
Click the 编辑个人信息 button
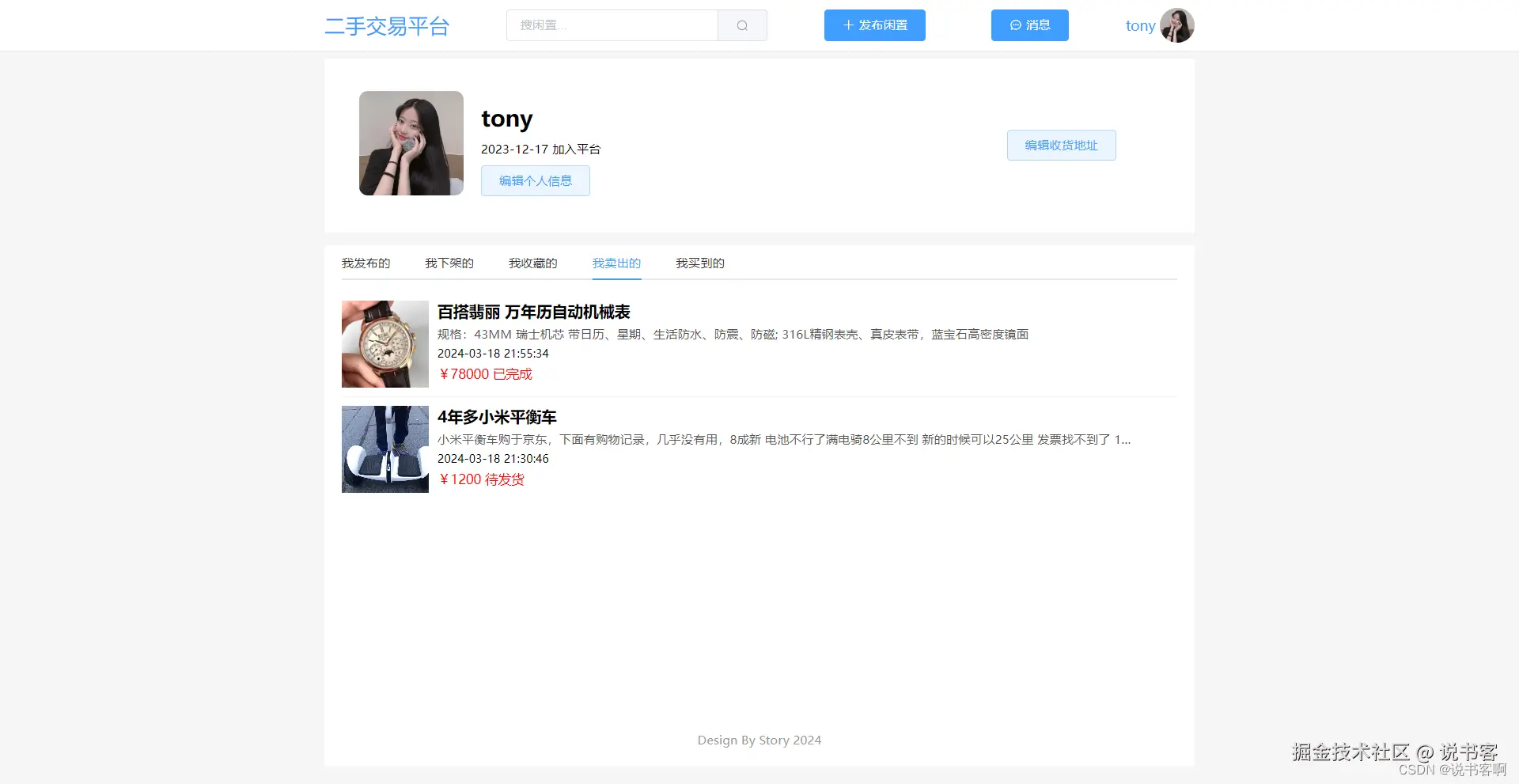pyautogui.click(x=535, y=180)
